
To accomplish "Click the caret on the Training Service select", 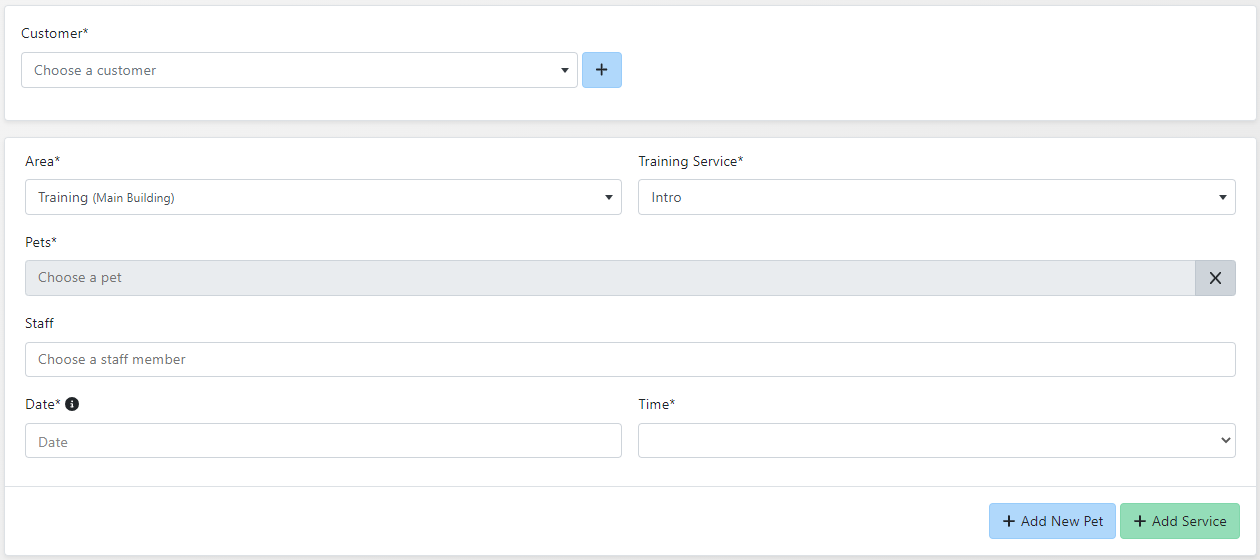I will pyautogui.click(x=1222, y=198).
